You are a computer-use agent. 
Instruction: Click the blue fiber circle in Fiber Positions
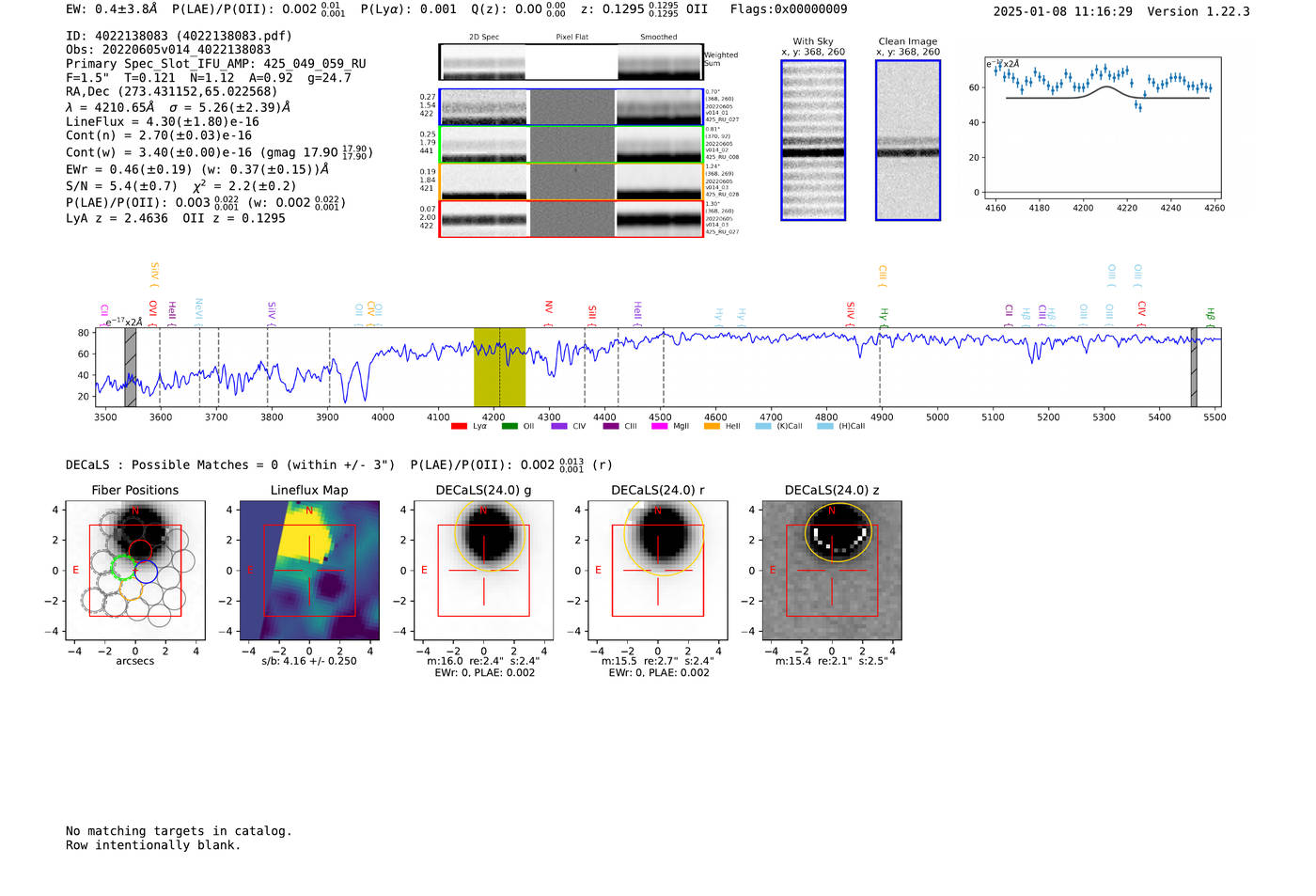coord(144,570)
